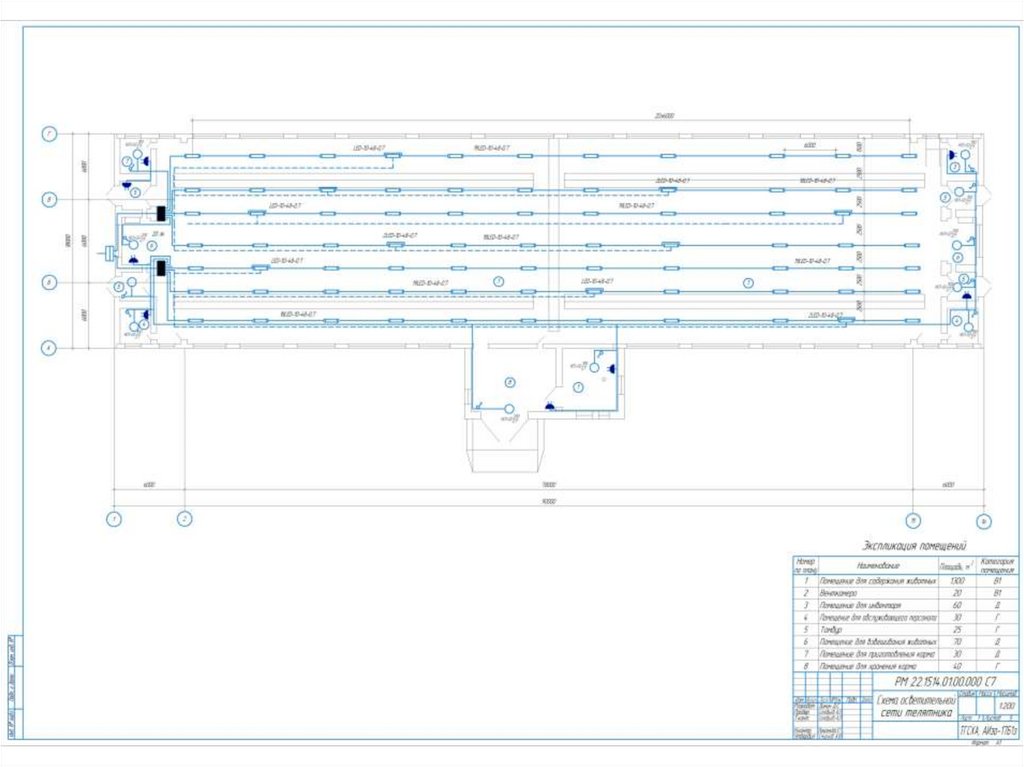Click room number 6 circle in left room
Screen dimensions: 1024x767
pyautogui.click(x=152, y=246)
